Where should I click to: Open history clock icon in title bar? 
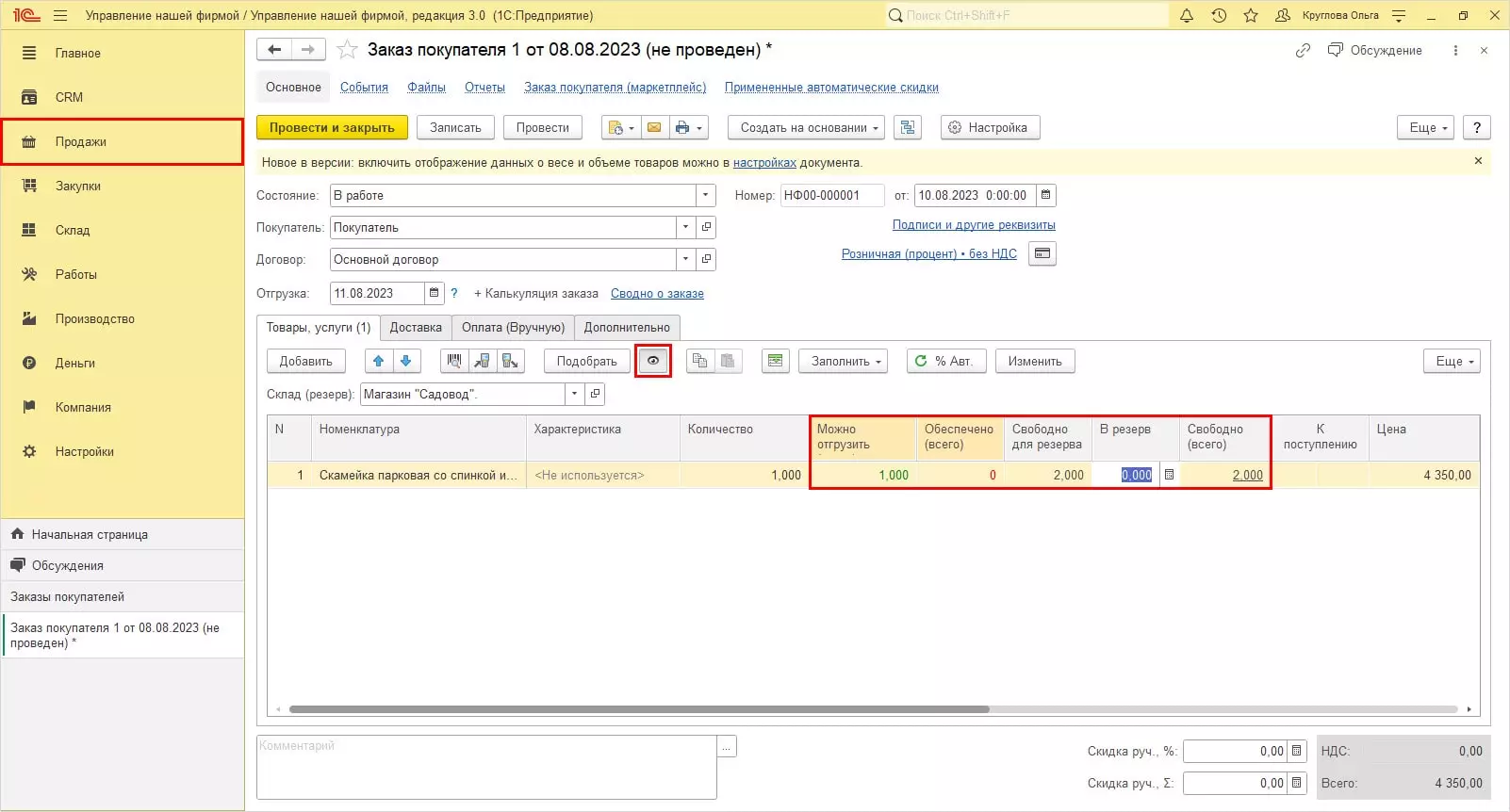point(1219,15)
